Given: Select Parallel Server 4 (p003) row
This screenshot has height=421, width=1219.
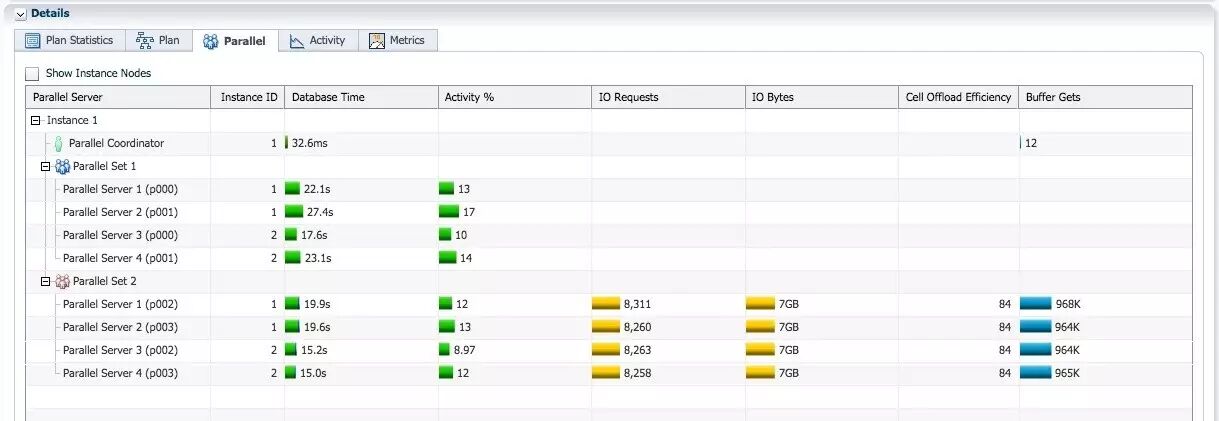Looking at the screenshot, I should [x=608, y=373].
